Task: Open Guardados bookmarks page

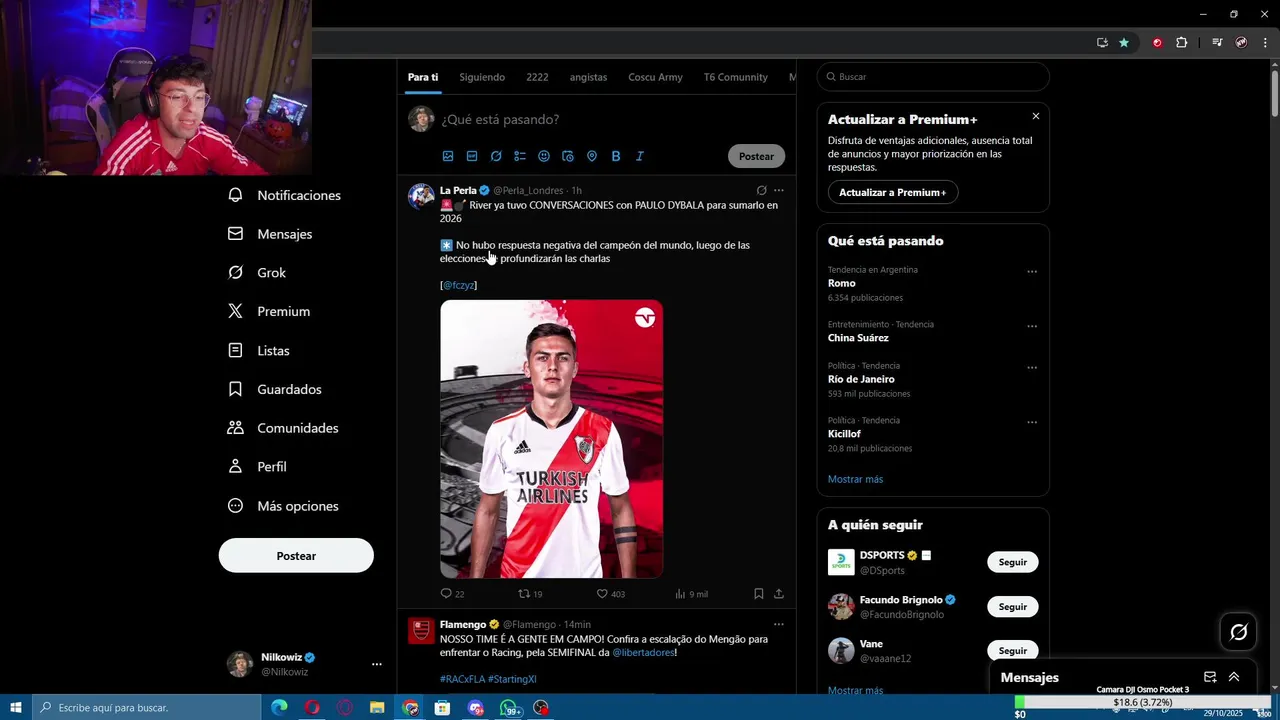Action: [x=275, y=389]
